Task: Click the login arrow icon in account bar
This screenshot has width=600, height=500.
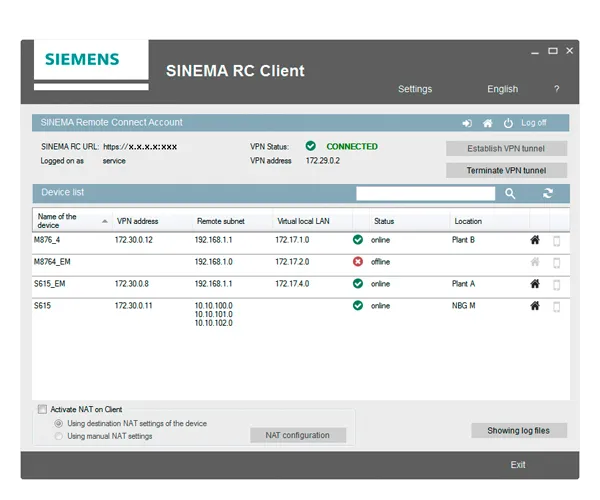Action: [467, 123]
